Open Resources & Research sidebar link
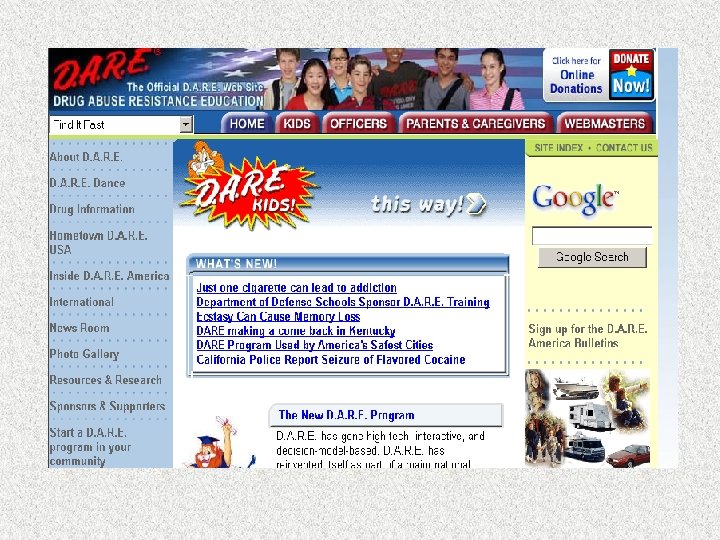Screen dimensions: 720x540 coord(105,380)
